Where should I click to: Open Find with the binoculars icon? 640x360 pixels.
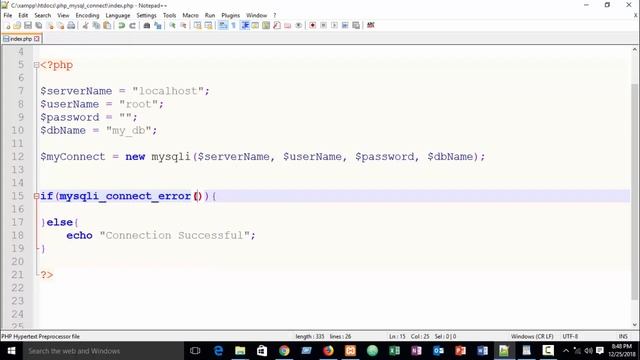[147, 26]
